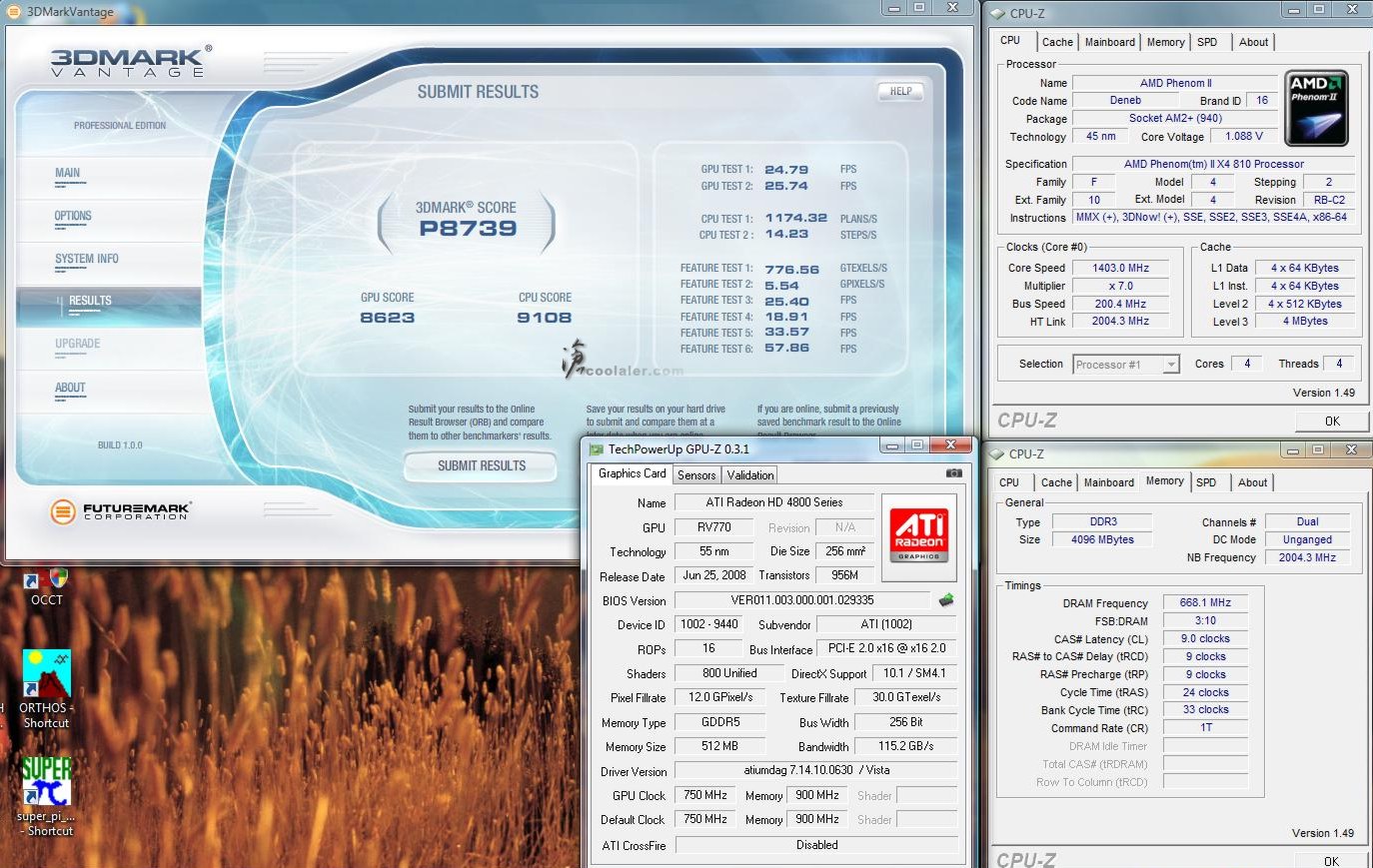Click the GPU score value 8623
Viewport: 1373px width, 868px height.
388,318
